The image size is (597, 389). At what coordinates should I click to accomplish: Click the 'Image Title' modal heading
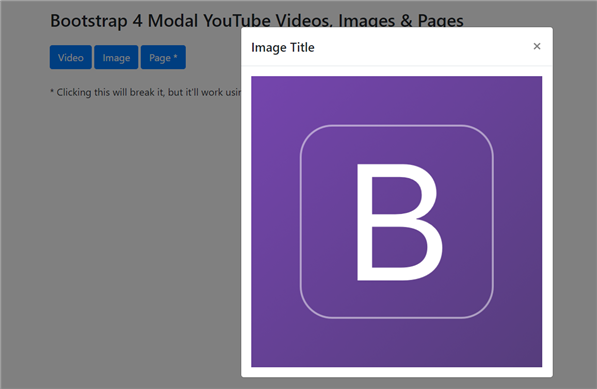283,48
